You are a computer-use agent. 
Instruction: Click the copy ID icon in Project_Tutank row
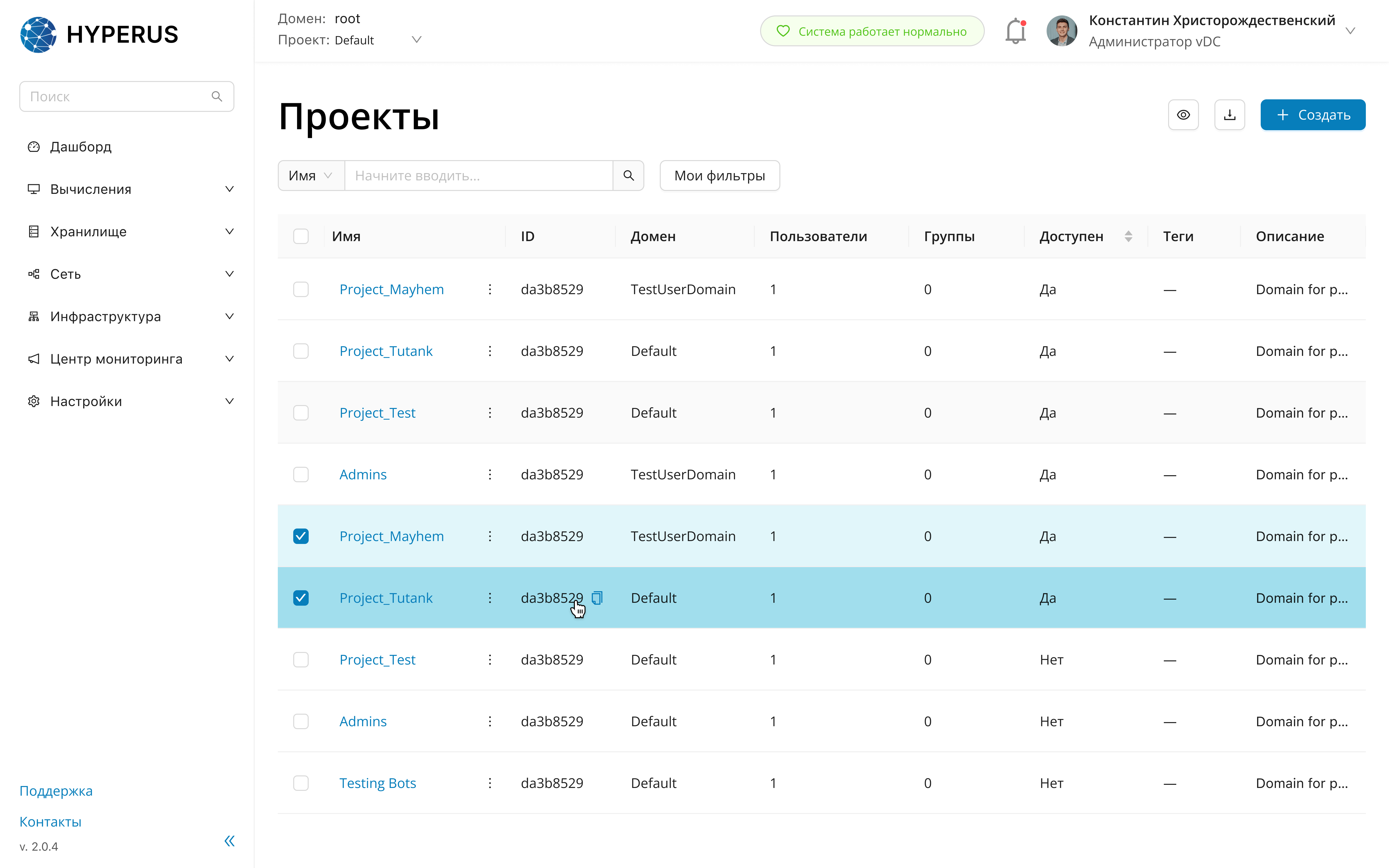coord(597,598)
